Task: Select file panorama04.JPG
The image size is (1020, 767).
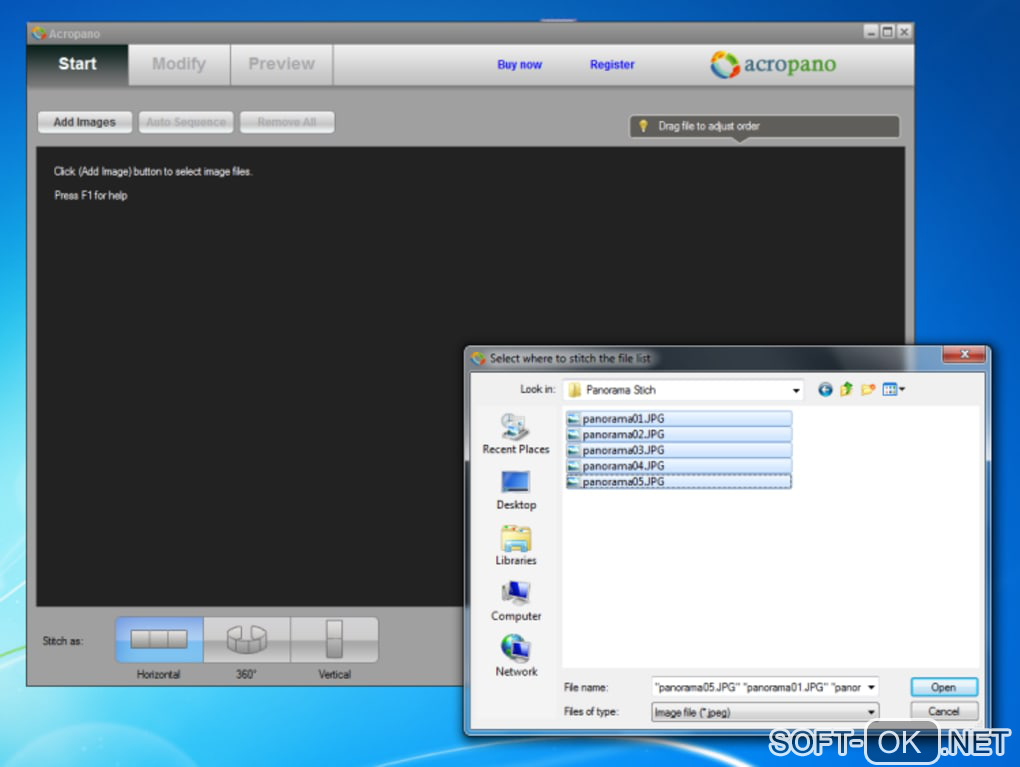Action: [679, 466]
